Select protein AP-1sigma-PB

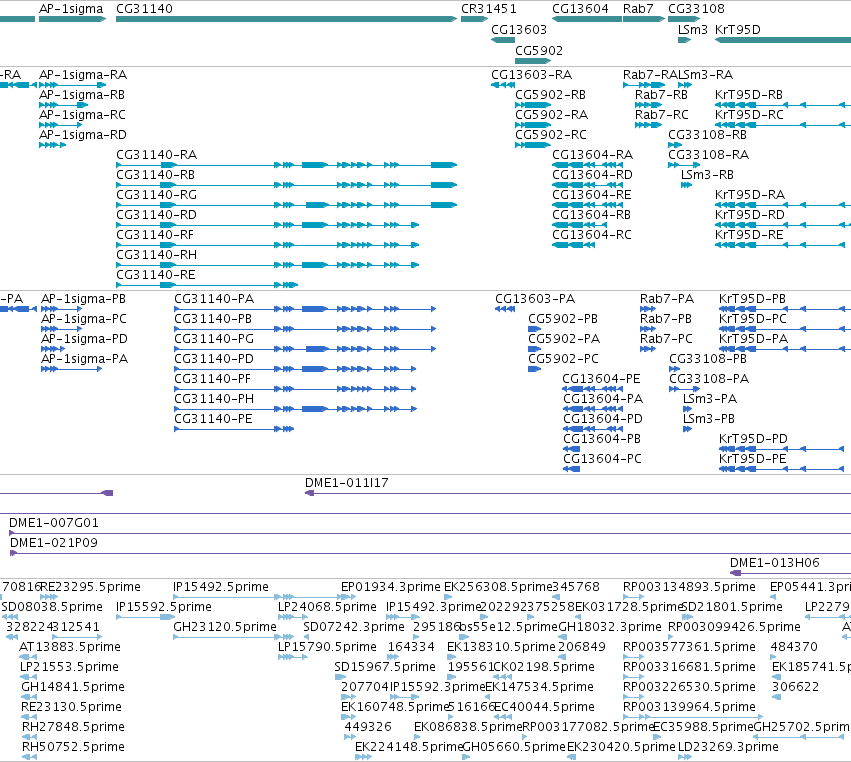61,309
